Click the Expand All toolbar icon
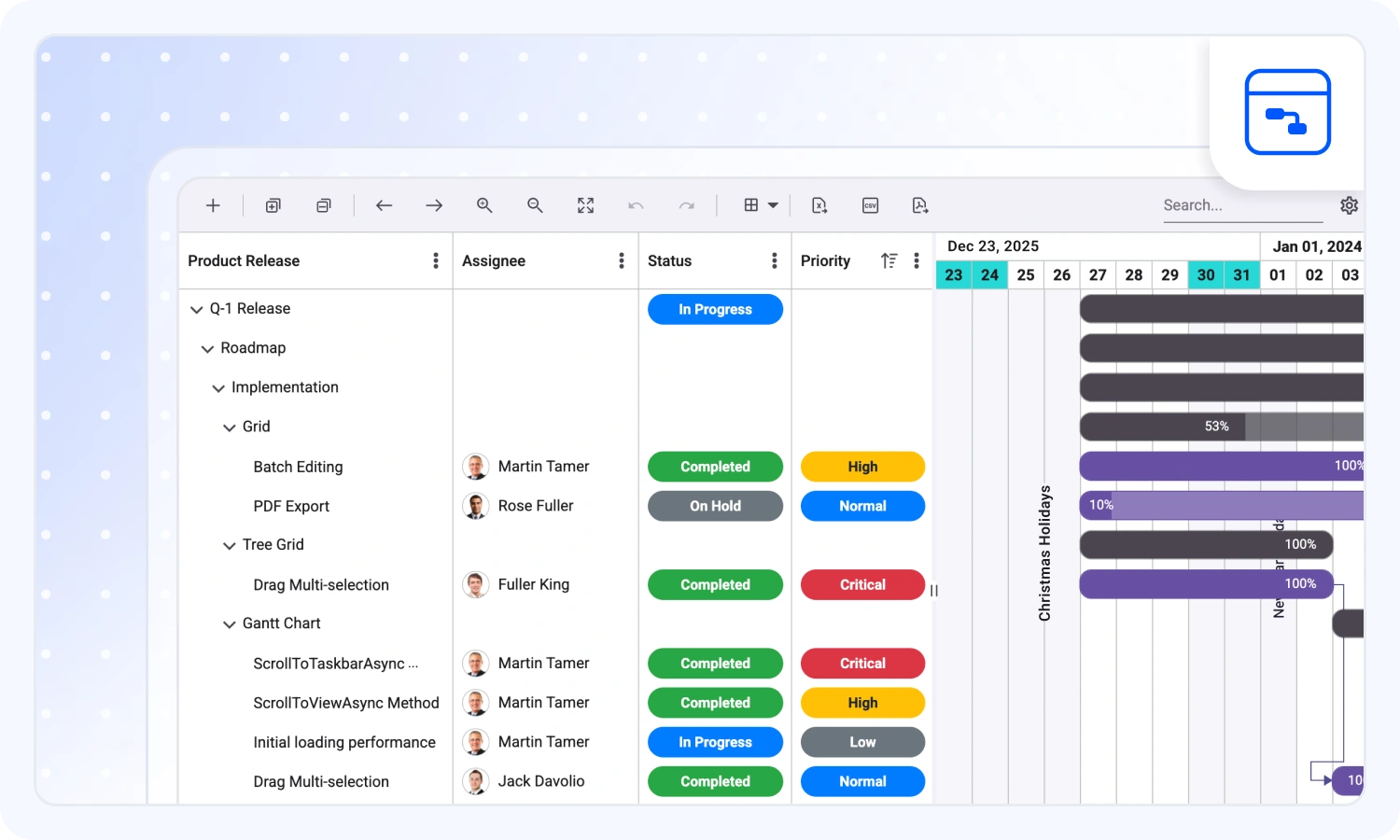1400x840 pixels. (273, 205)
